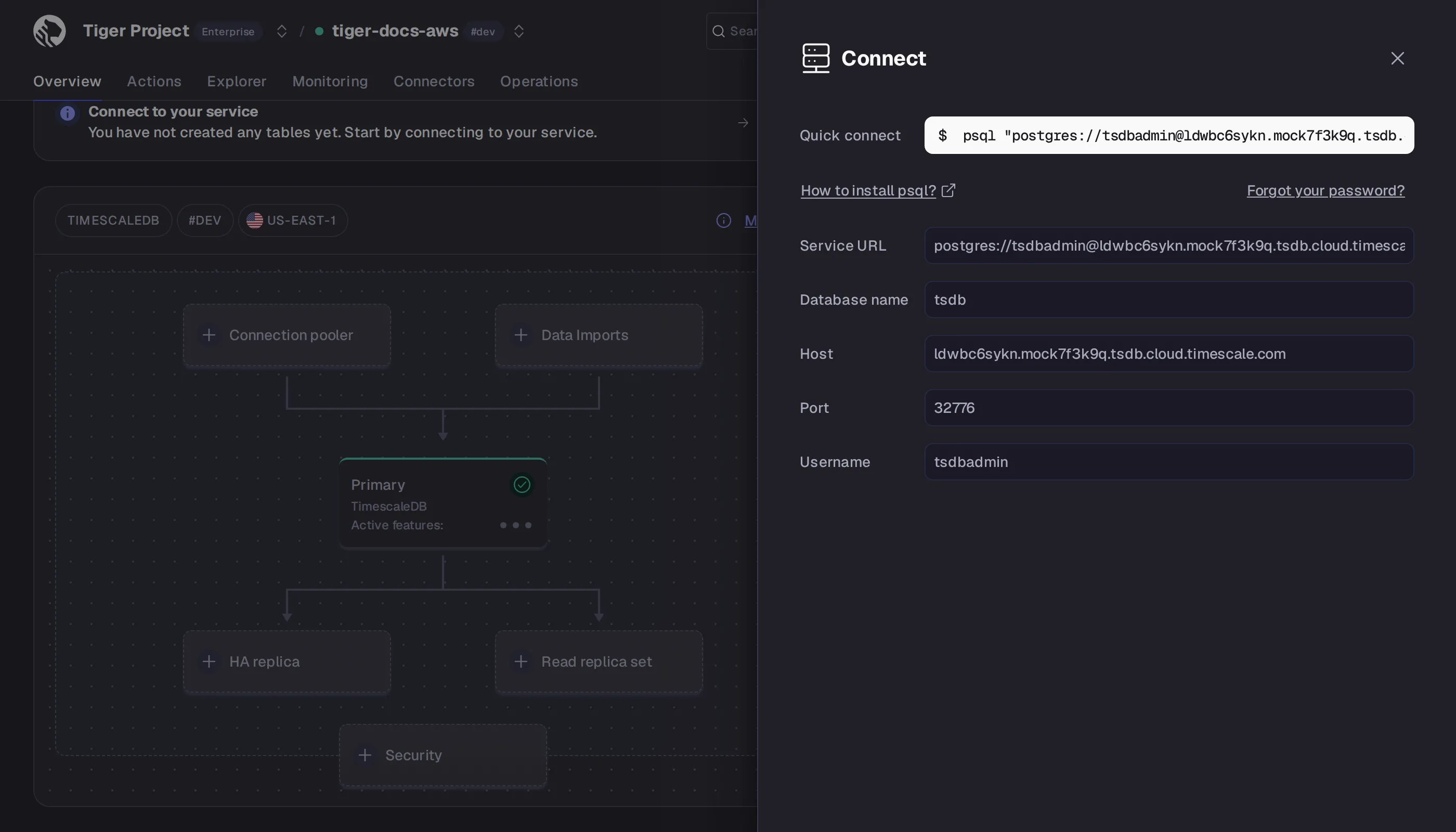Click the arrow on the Connect to your service banner

[x=743, y=123]
